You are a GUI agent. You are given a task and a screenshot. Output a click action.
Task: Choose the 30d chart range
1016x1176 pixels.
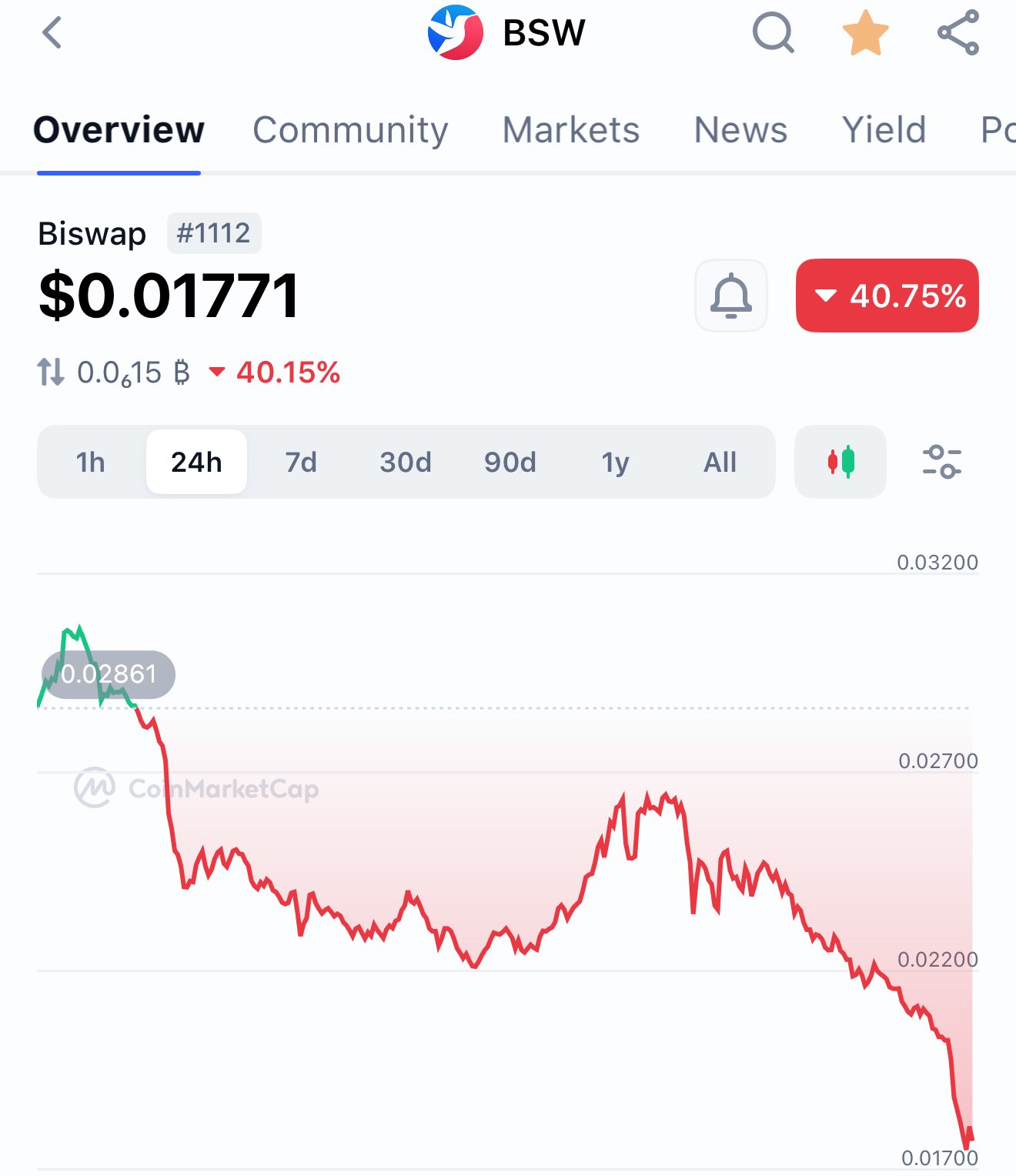click(x=406, y=462)
